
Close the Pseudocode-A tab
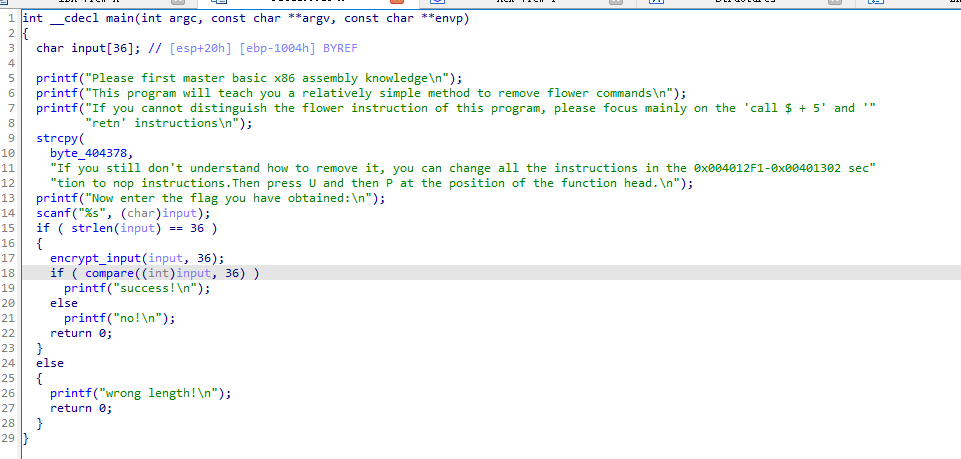click(396, 4)
